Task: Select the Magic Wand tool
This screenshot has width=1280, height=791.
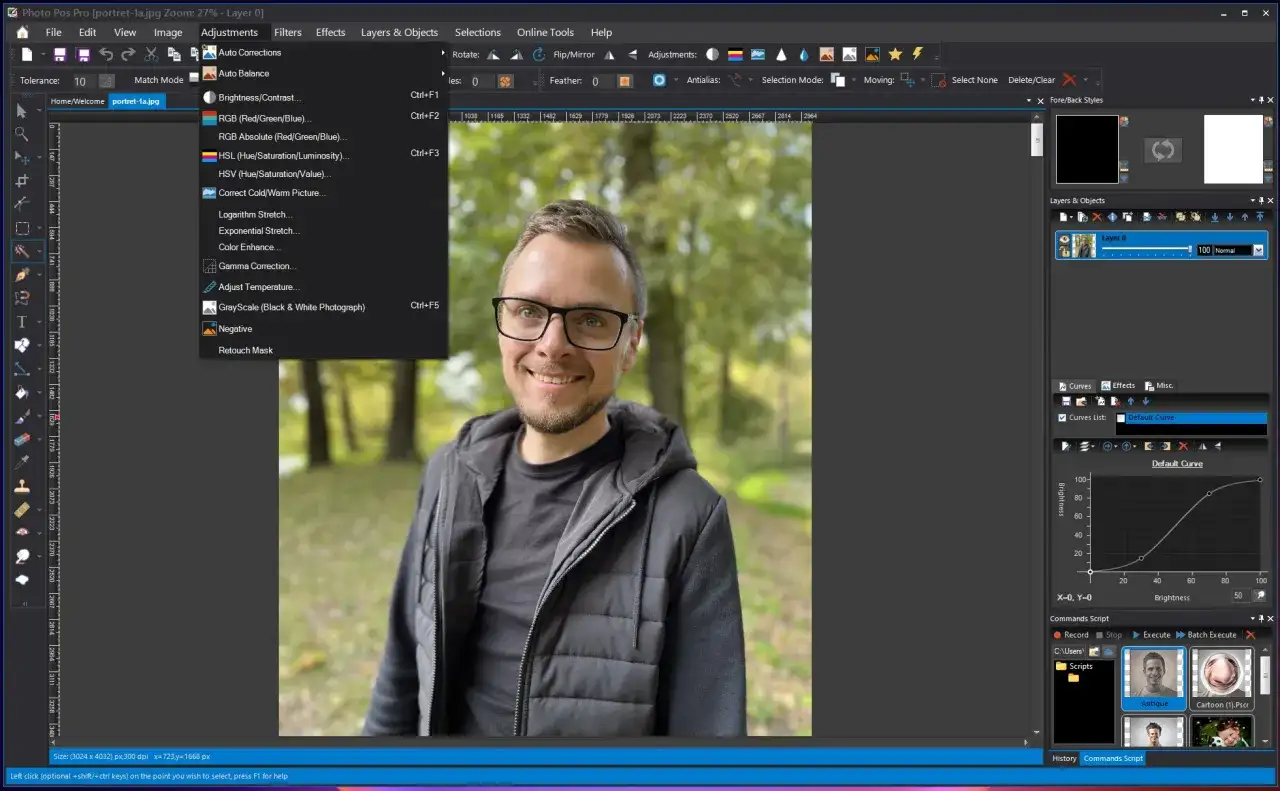Action: click(x=22, y=251)
